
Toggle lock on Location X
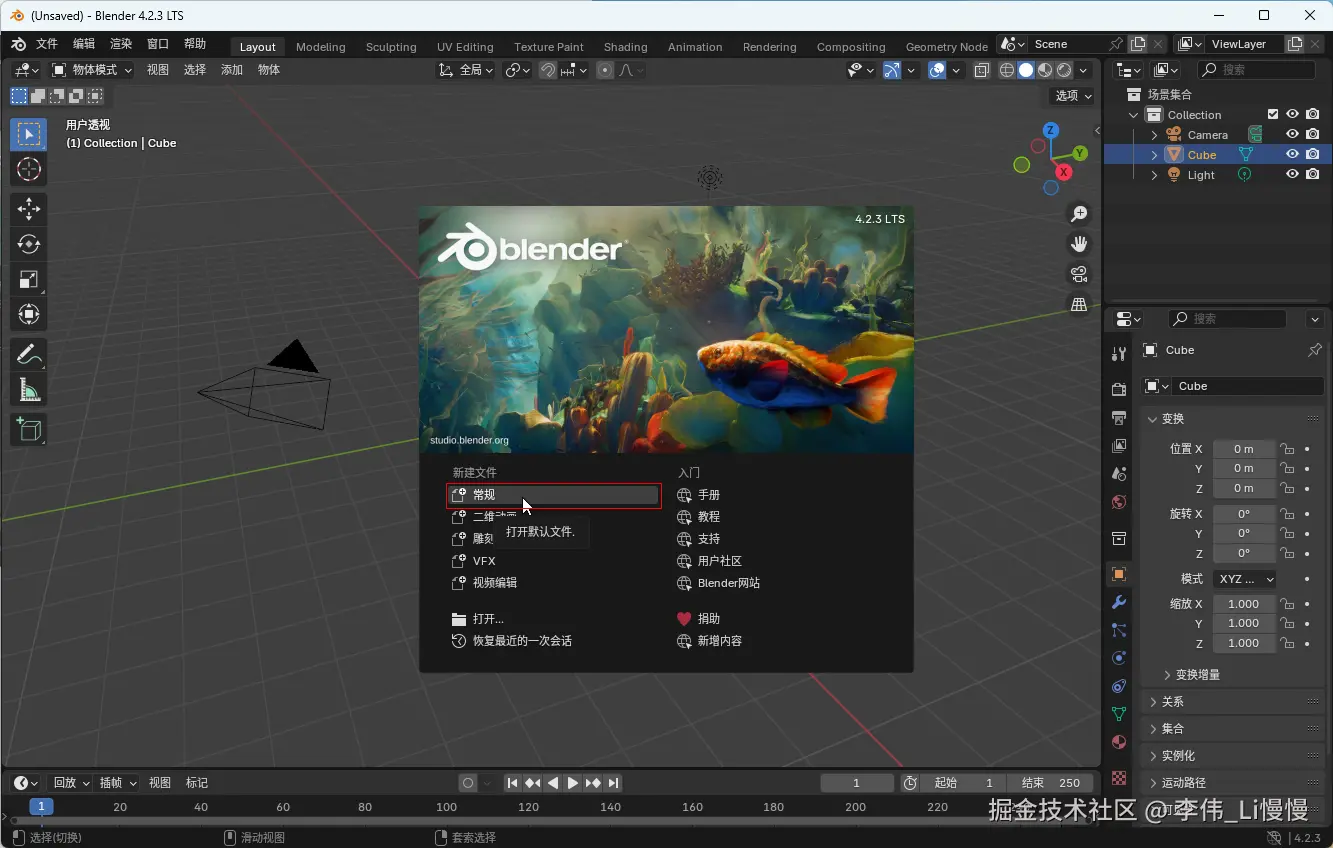pos(1288,449)
